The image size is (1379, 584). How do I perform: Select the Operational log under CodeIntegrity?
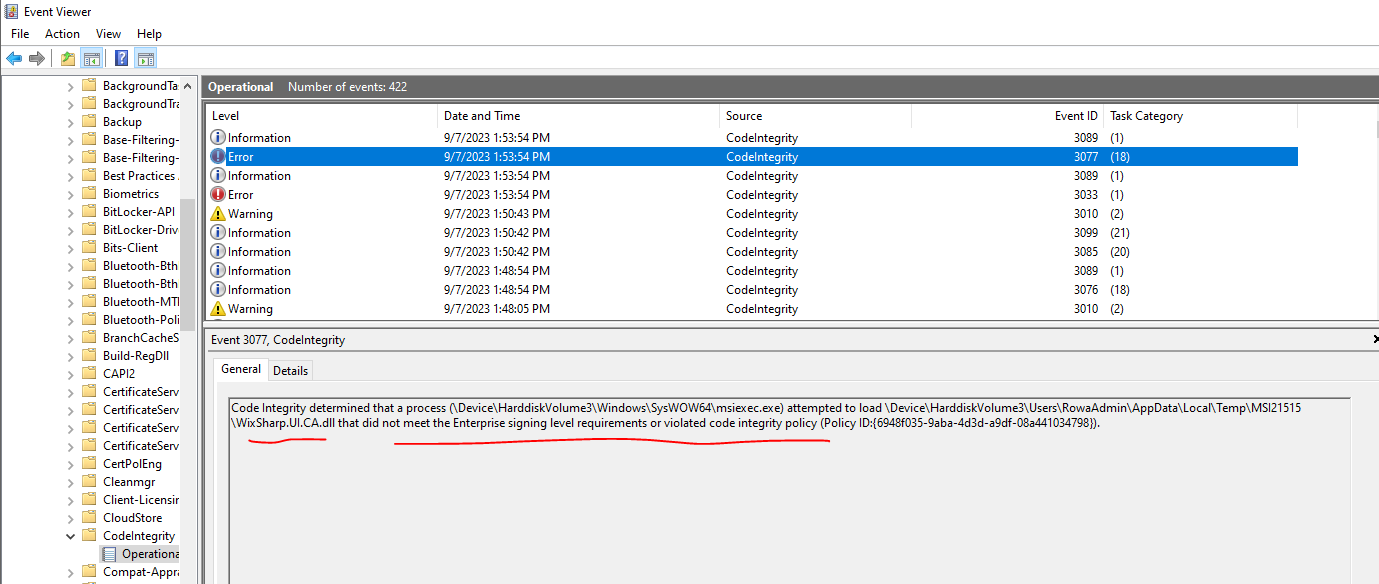150,553
